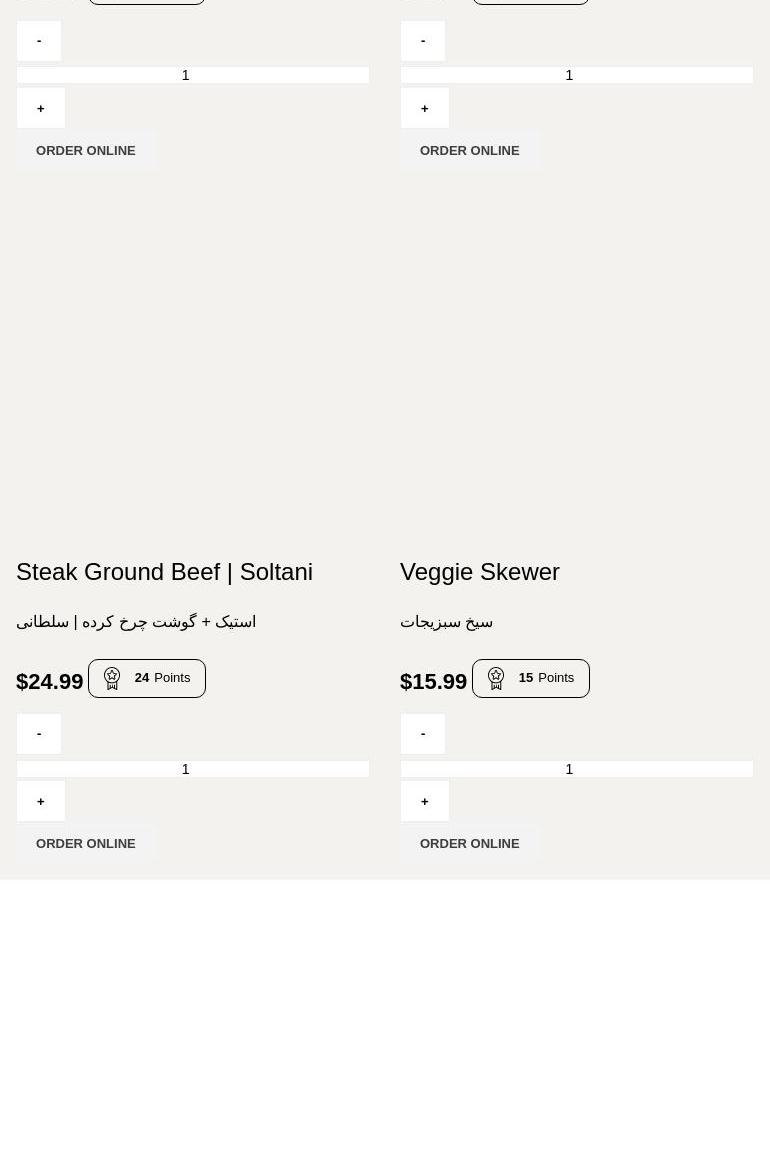Click Order Online for top-left item
The height and width of the screenshot is (1151, 770).
[x=86, y=151]
